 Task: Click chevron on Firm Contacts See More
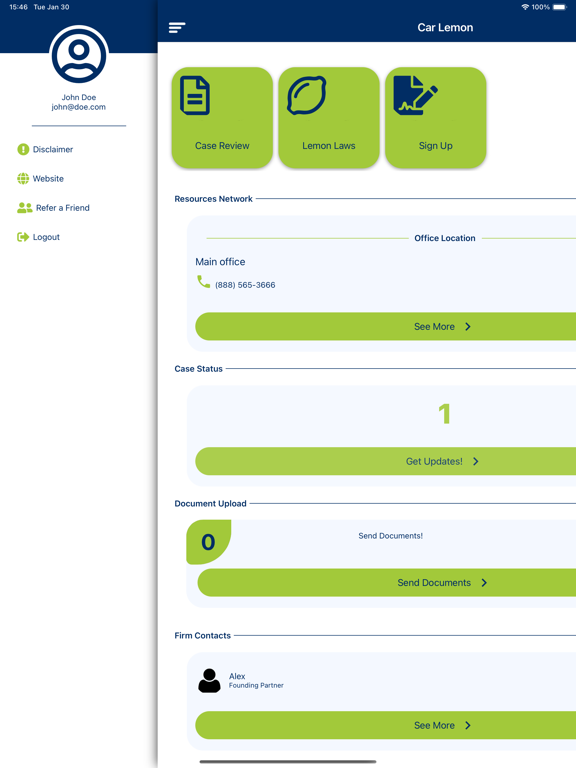468,725
